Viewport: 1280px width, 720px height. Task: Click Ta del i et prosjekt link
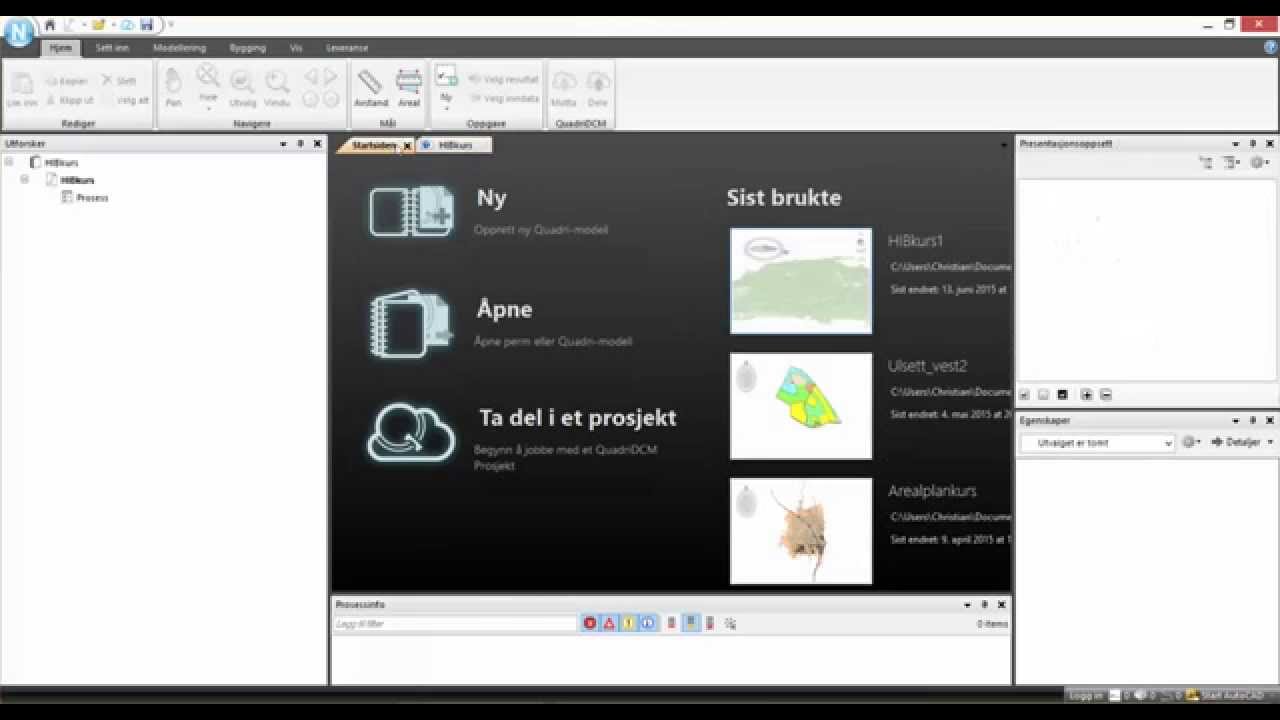pyautogui.click(x=578, y=418)
